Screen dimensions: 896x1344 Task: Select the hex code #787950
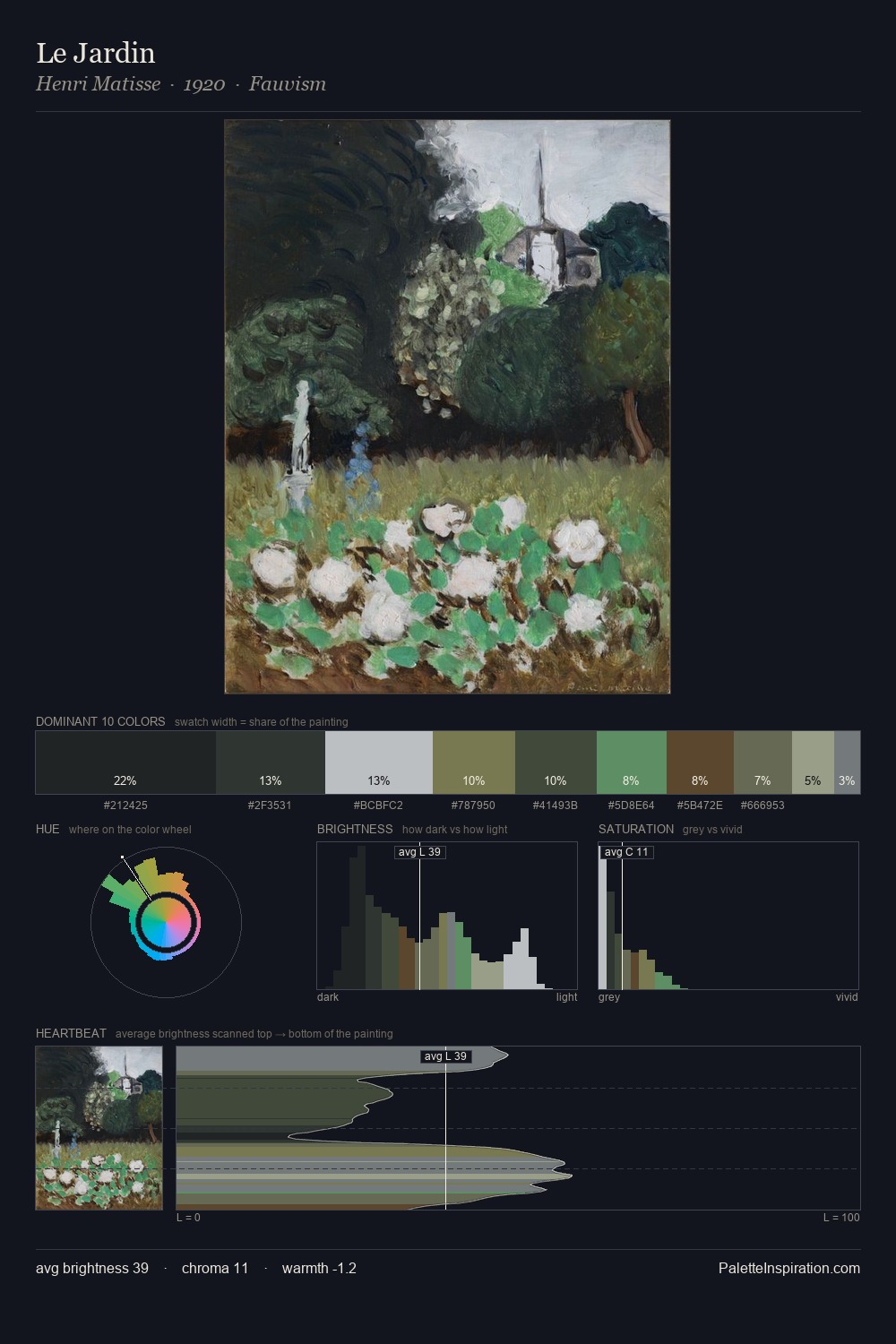(x=473, y=806)
